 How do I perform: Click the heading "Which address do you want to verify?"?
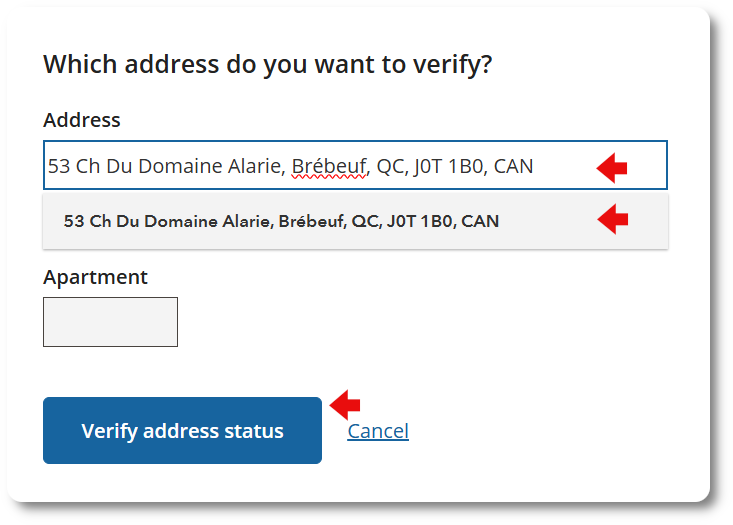[x=268, y=65]
